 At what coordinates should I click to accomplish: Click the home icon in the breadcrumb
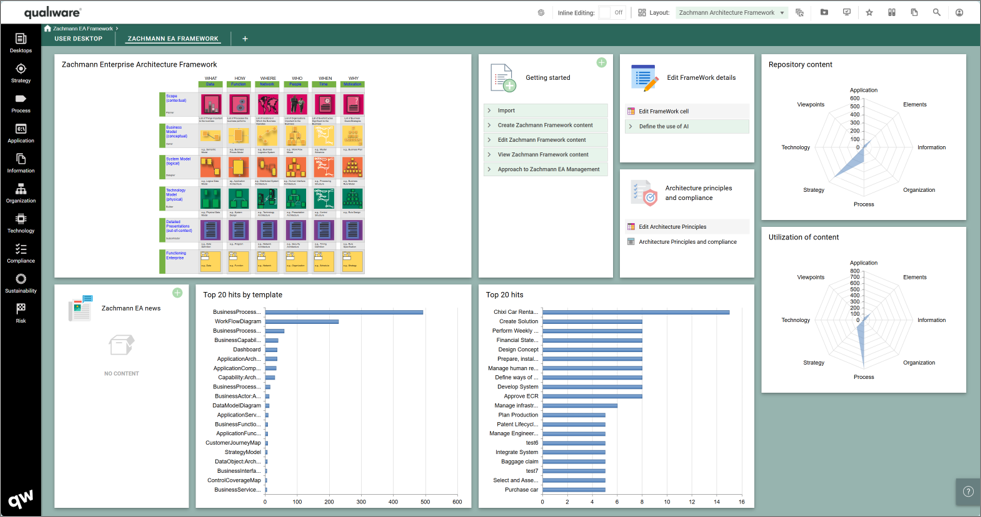pos(48,28)
